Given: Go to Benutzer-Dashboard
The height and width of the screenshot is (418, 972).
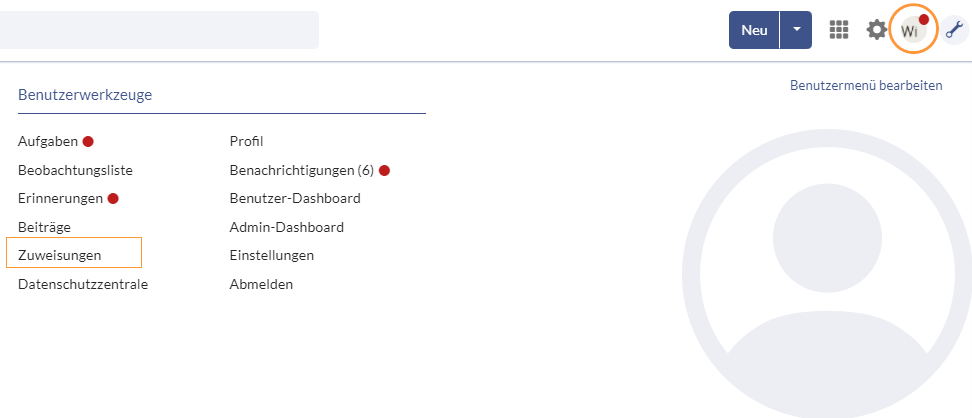Looking at the screenshot, I should point(295,198).
